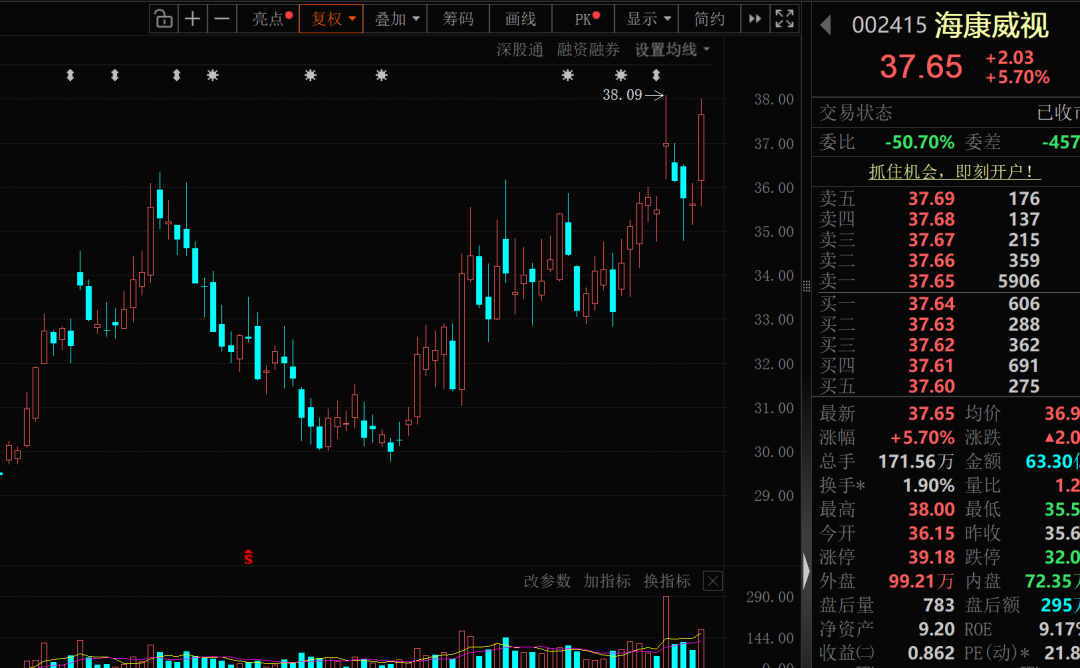Open the 复权 dropdown
Image resolution: width=1080 pixels, height=668 pixels.
pos(331,19)
